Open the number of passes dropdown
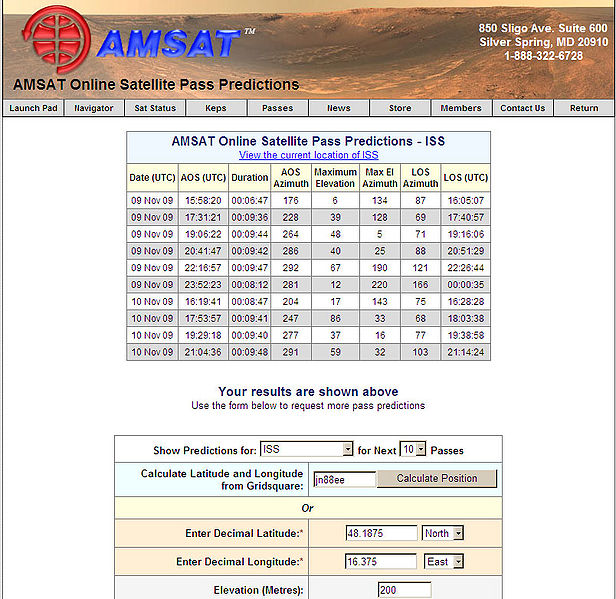The width and height of the screenshot is (616, 599). 412,449
